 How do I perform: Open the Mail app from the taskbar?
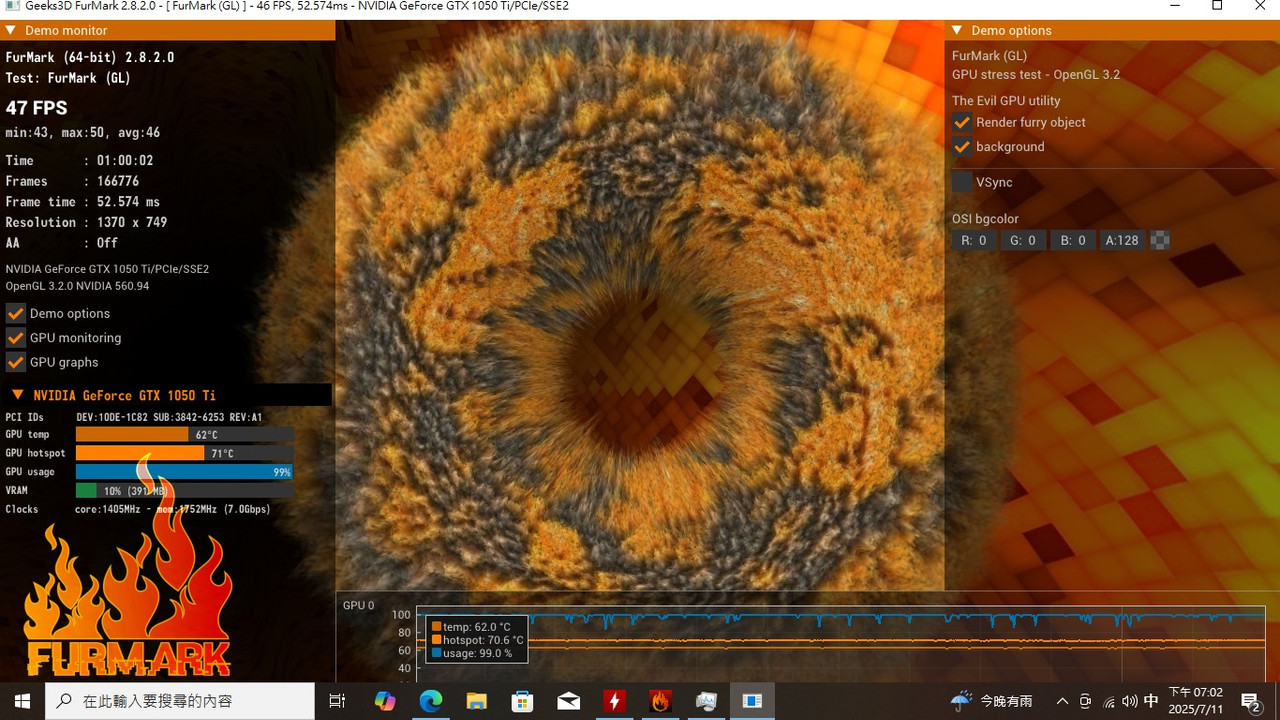click(568, 701)
